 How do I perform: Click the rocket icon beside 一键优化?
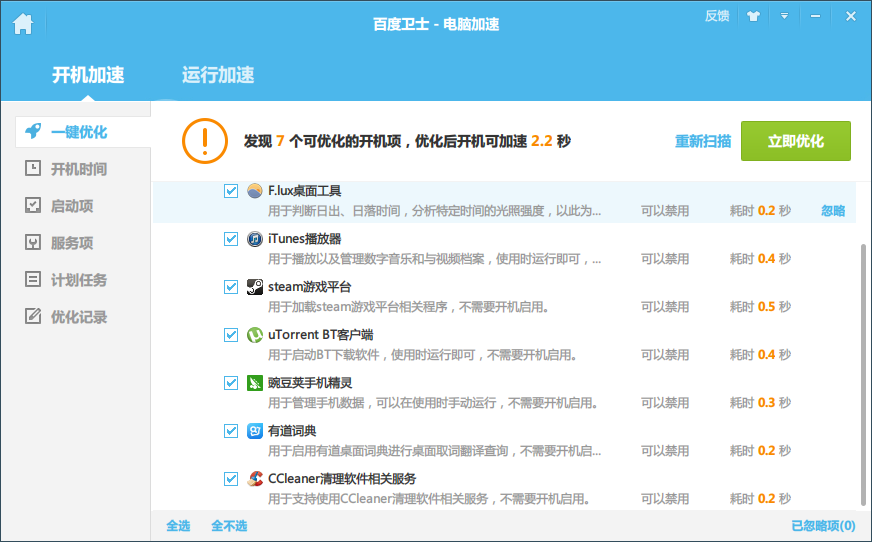pos(33,131)
